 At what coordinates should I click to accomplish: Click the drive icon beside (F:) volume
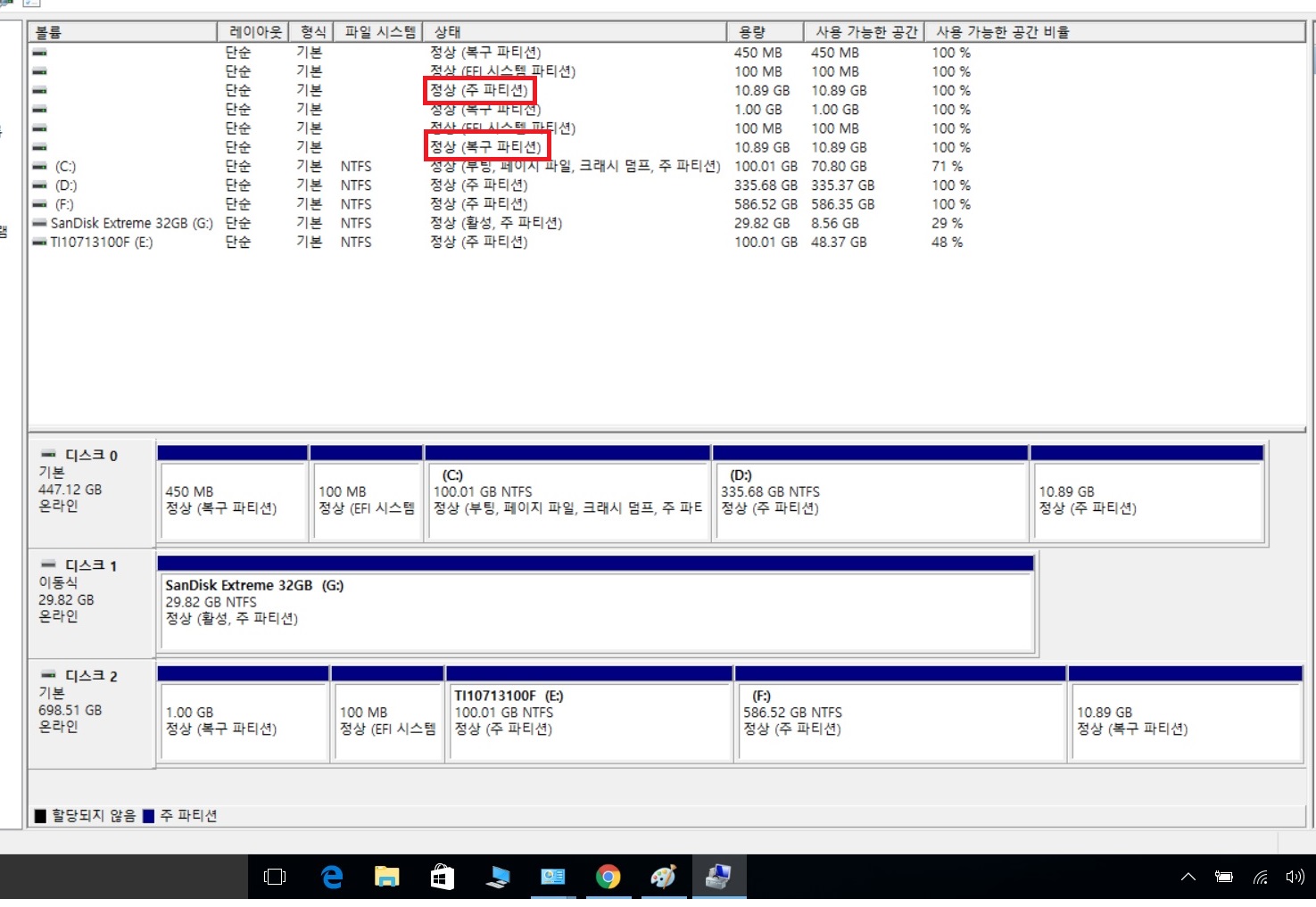pos(39,203)
